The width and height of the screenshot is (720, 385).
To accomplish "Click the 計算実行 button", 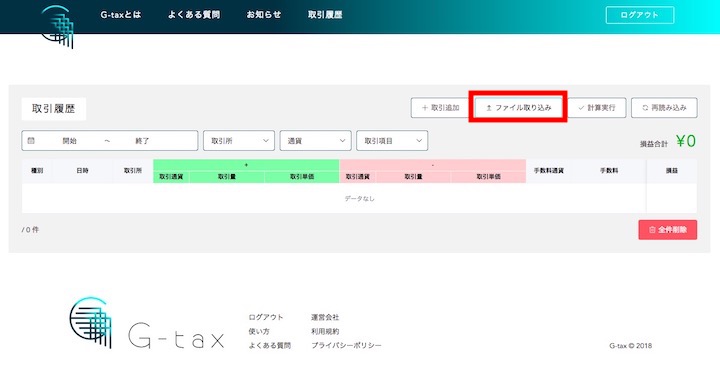I will click(596, 108).
